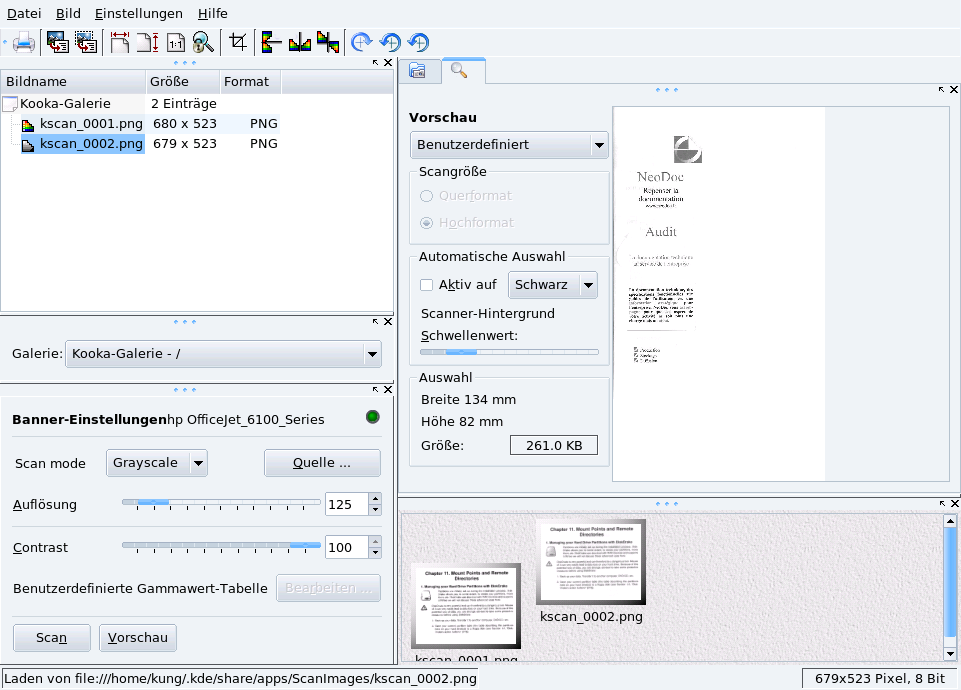Click the print image icon in toolbar
This screenshot has height=690, width=961.
[x=24, y=42]
